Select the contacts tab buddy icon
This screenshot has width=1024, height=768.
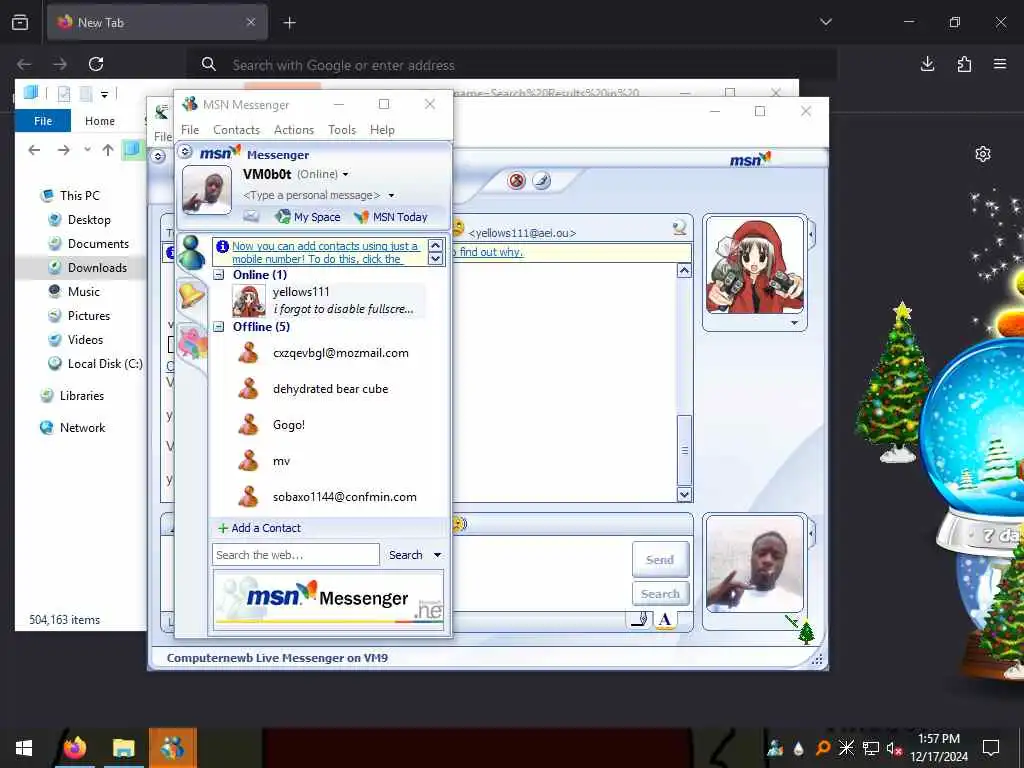point(192,252)
